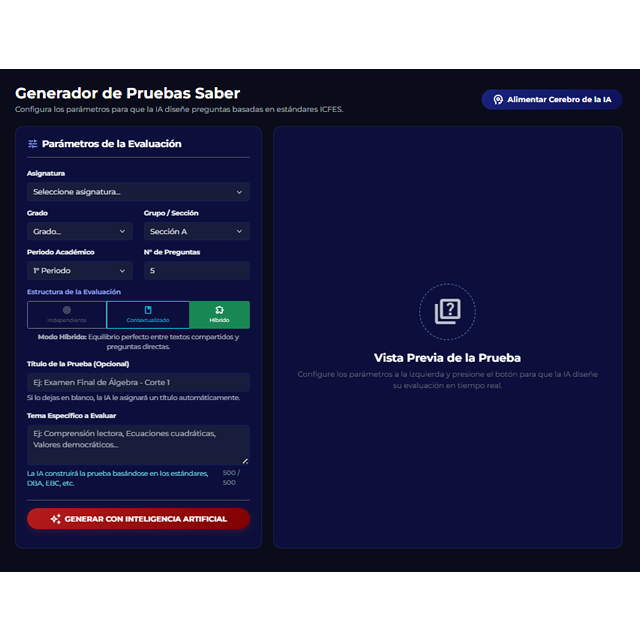Image resolution: width=640 pixels, height=640 pixels.
Task: Click the Tema Específico a Evaluar textarea
Action: click(x=138, y=445)
